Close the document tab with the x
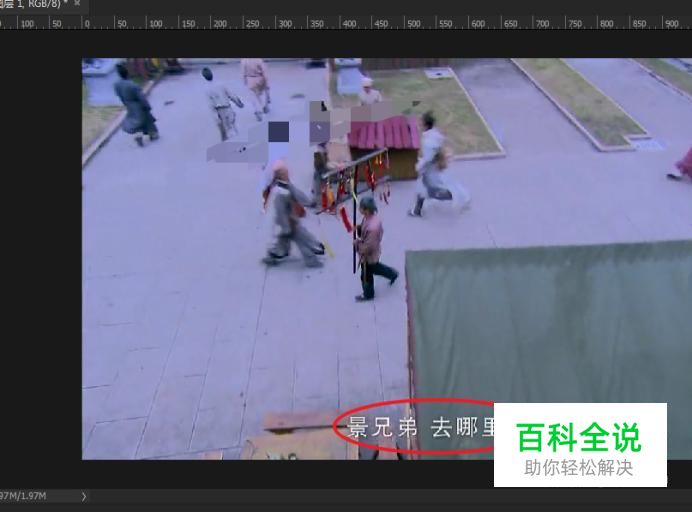 pos(78,3)
